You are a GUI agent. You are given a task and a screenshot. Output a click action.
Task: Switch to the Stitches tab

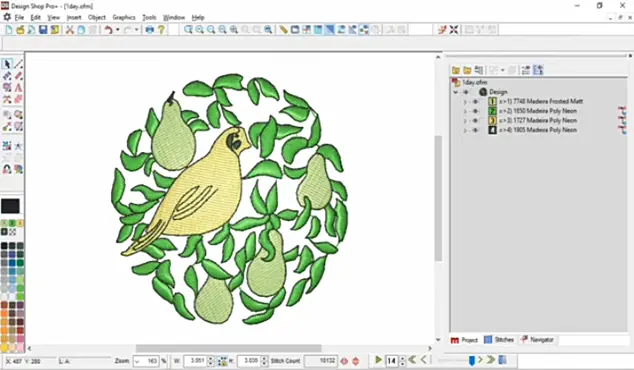(x=499, y=340)
